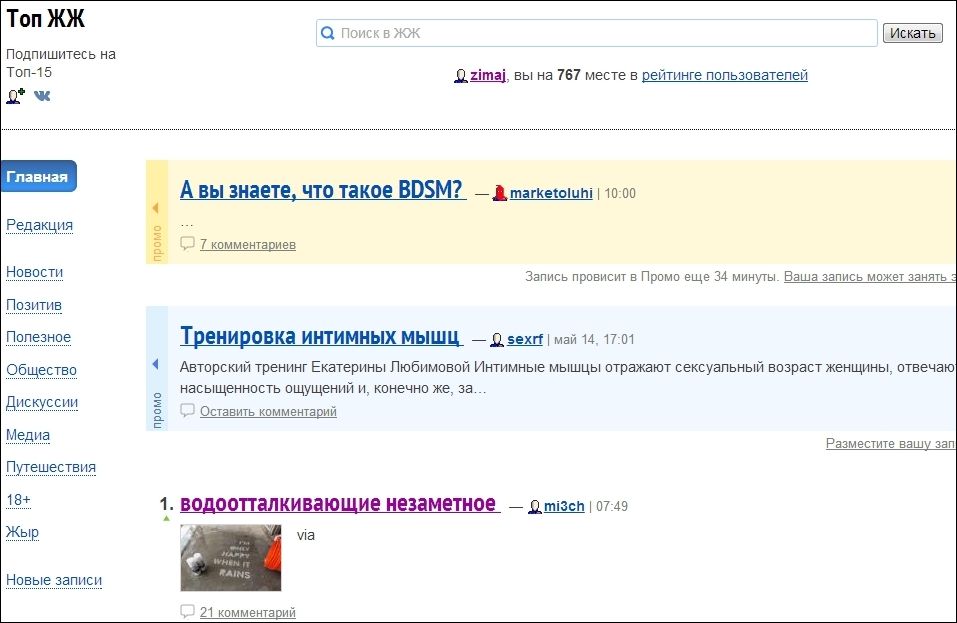This screenshot has height=623, width=957.
Task: Open the Дискуссии category
Action: pyautogui.click(x=42, y=403)
